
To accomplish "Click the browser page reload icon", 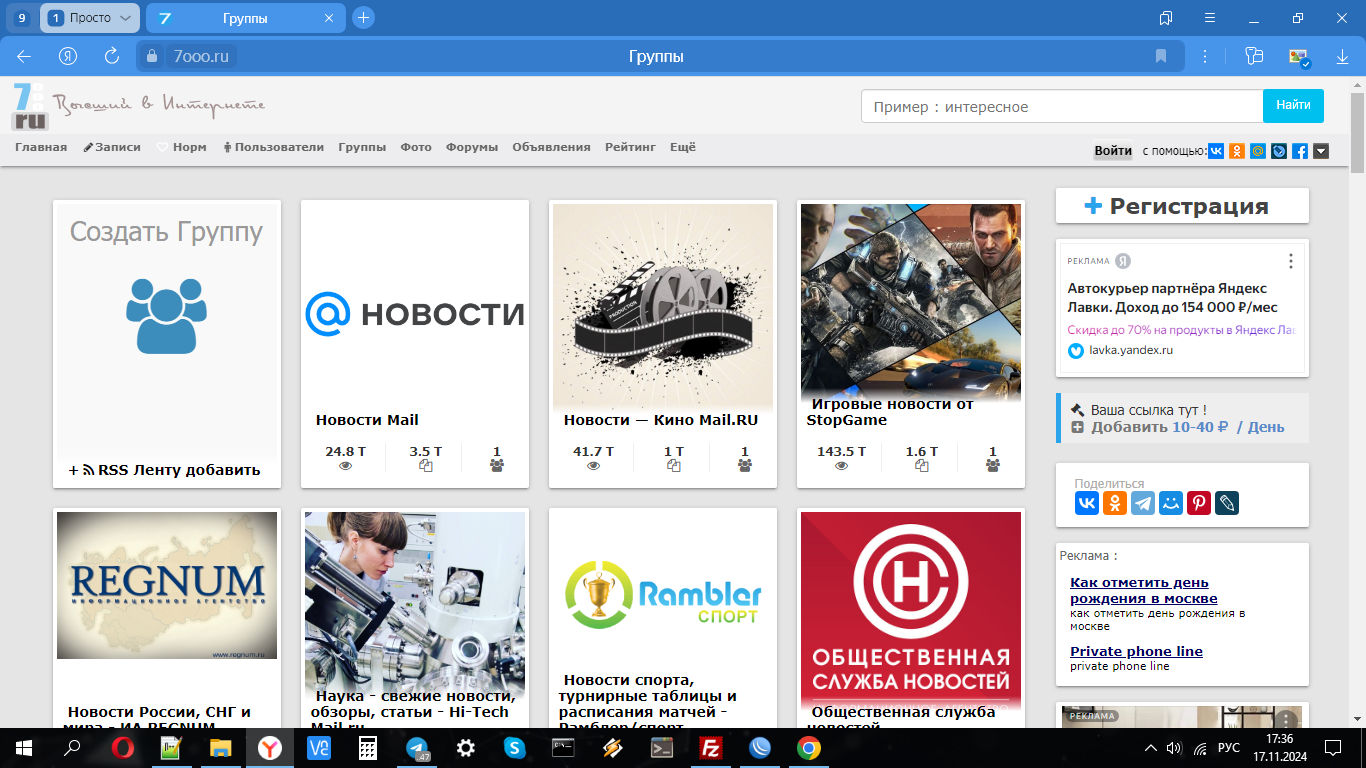I will pyautogui.click(x=112, y=56).
